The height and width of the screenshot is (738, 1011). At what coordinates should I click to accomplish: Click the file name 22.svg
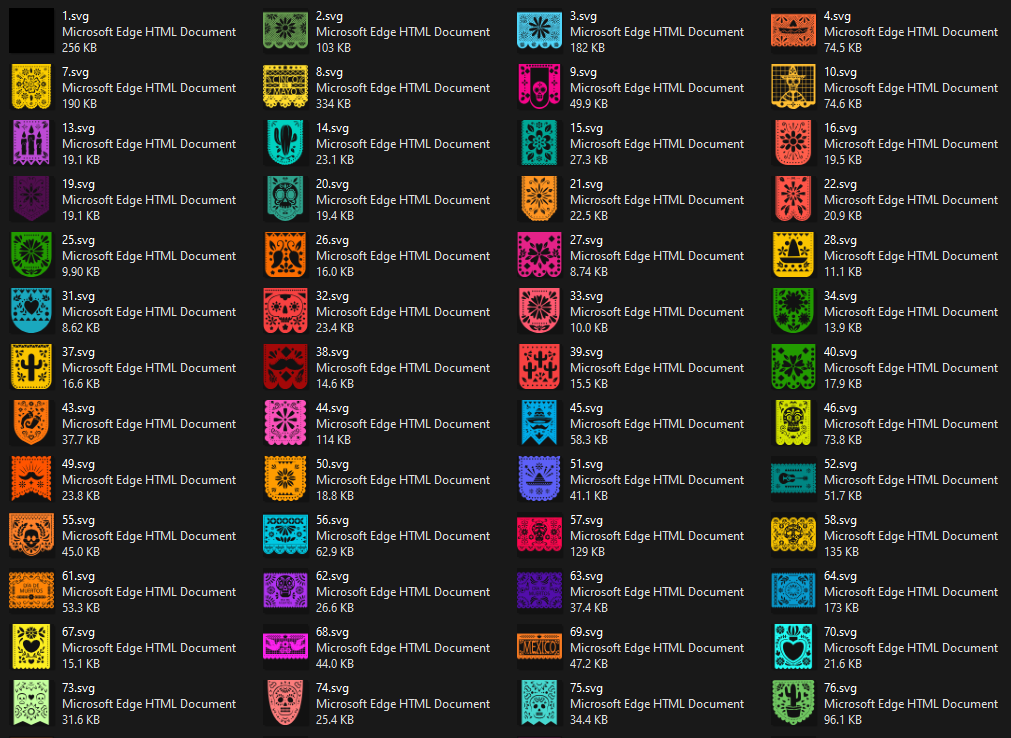pos(840,184)
